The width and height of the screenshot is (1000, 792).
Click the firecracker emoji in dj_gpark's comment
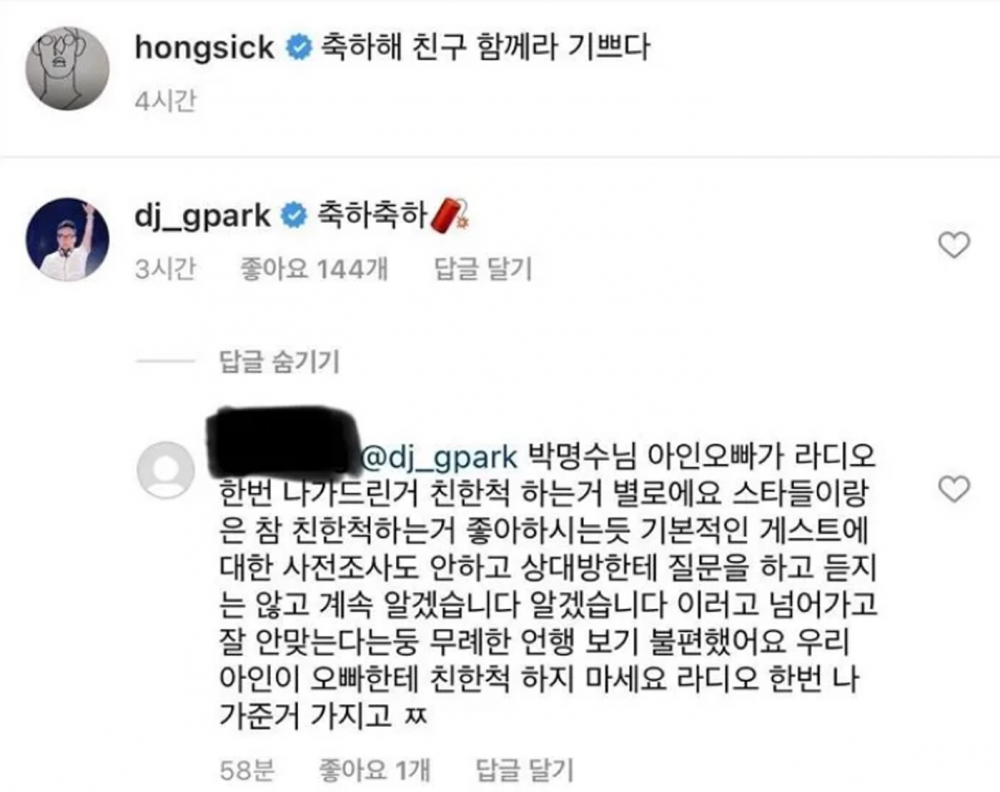451,216
